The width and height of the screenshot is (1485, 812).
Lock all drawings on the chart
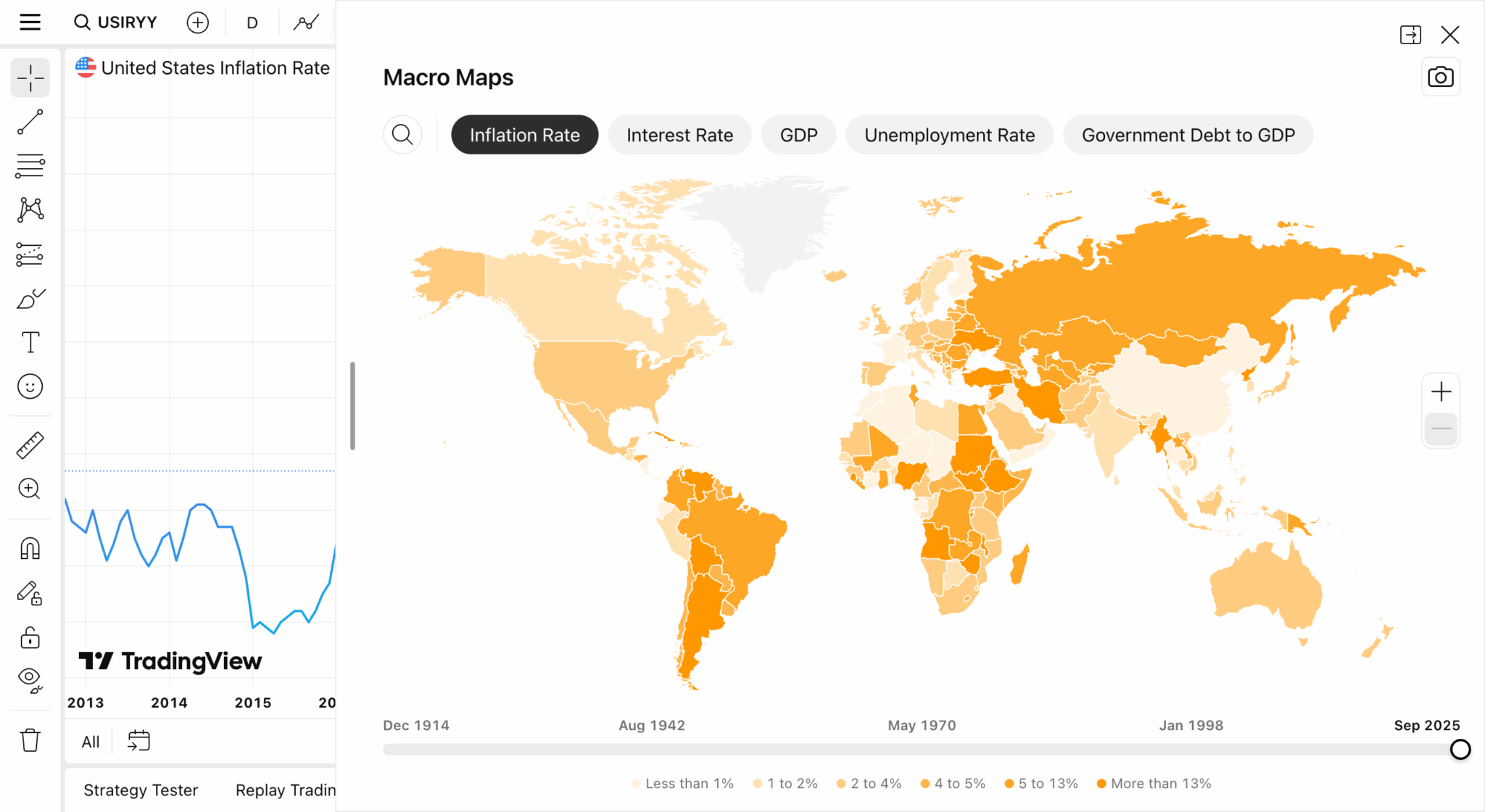coord(30,637)
